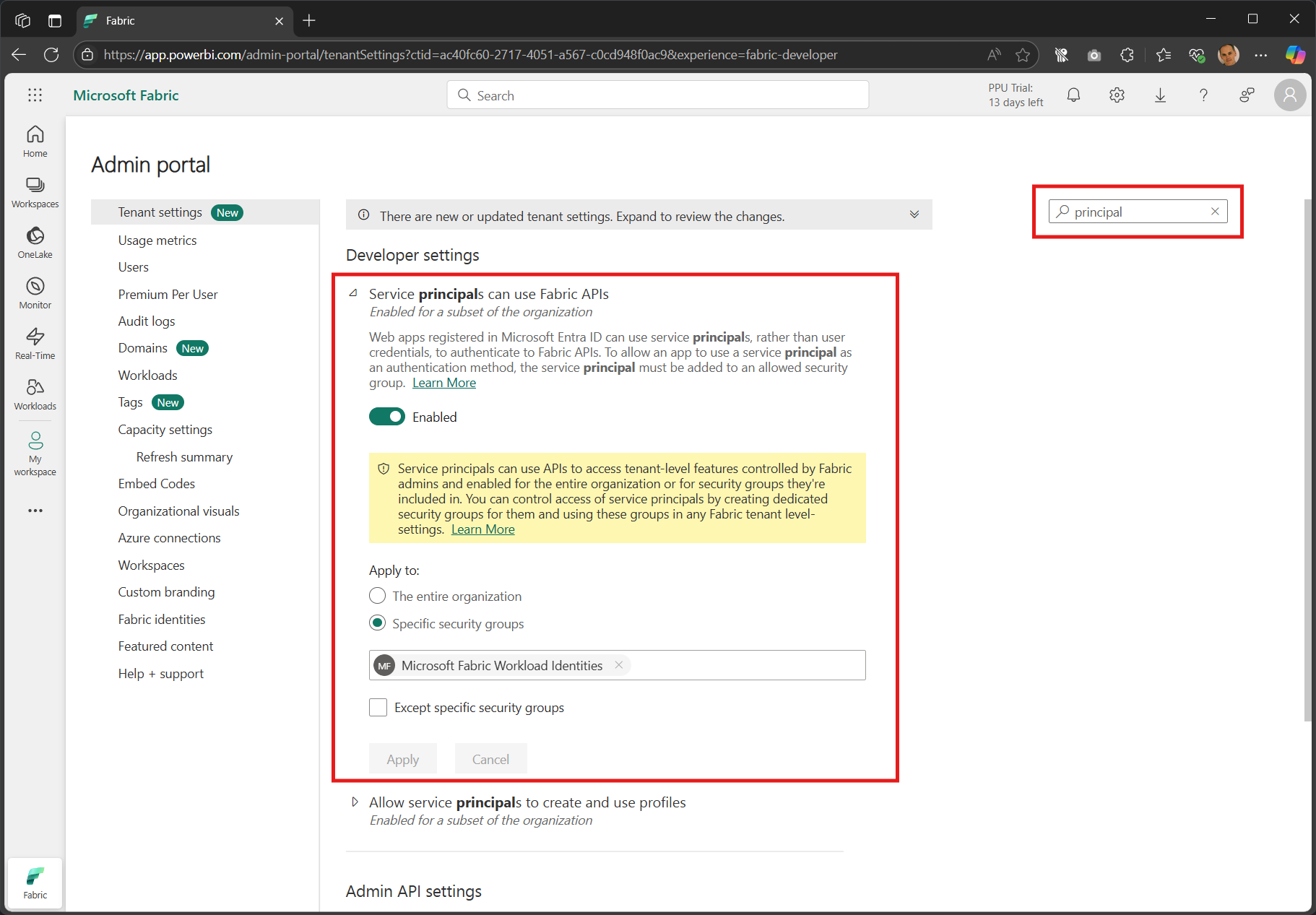Image resolution: width=1316 pixels, height=915 pixels.
Task: Open the first Learn More link
Action: coord(443,382)
